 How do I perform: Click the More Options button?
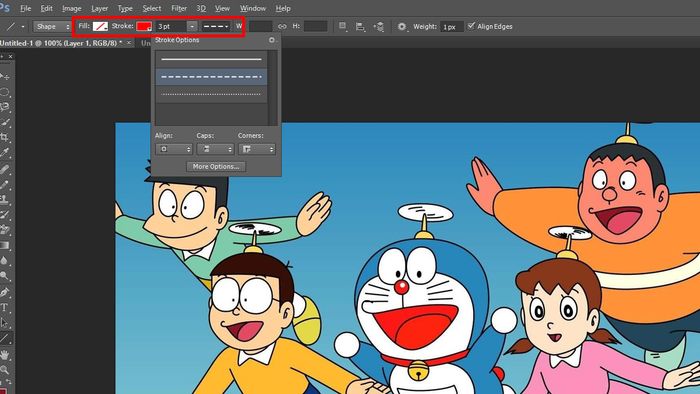pyautogui.click(x=216, y=166)
